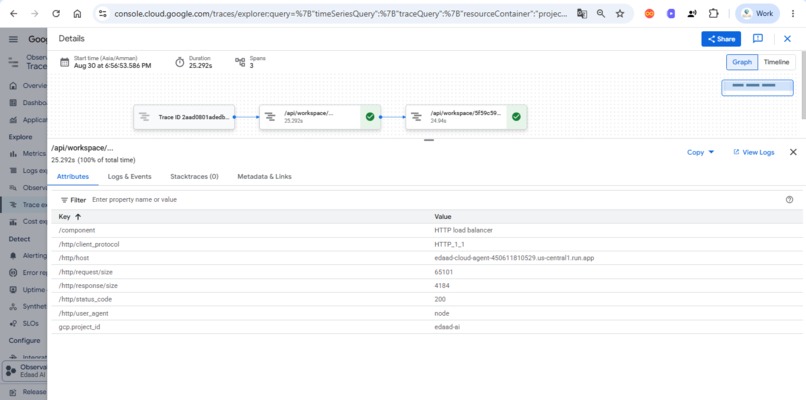Click the address bar URL
This screenshot has height=400, width=806.
click(341, 14)
